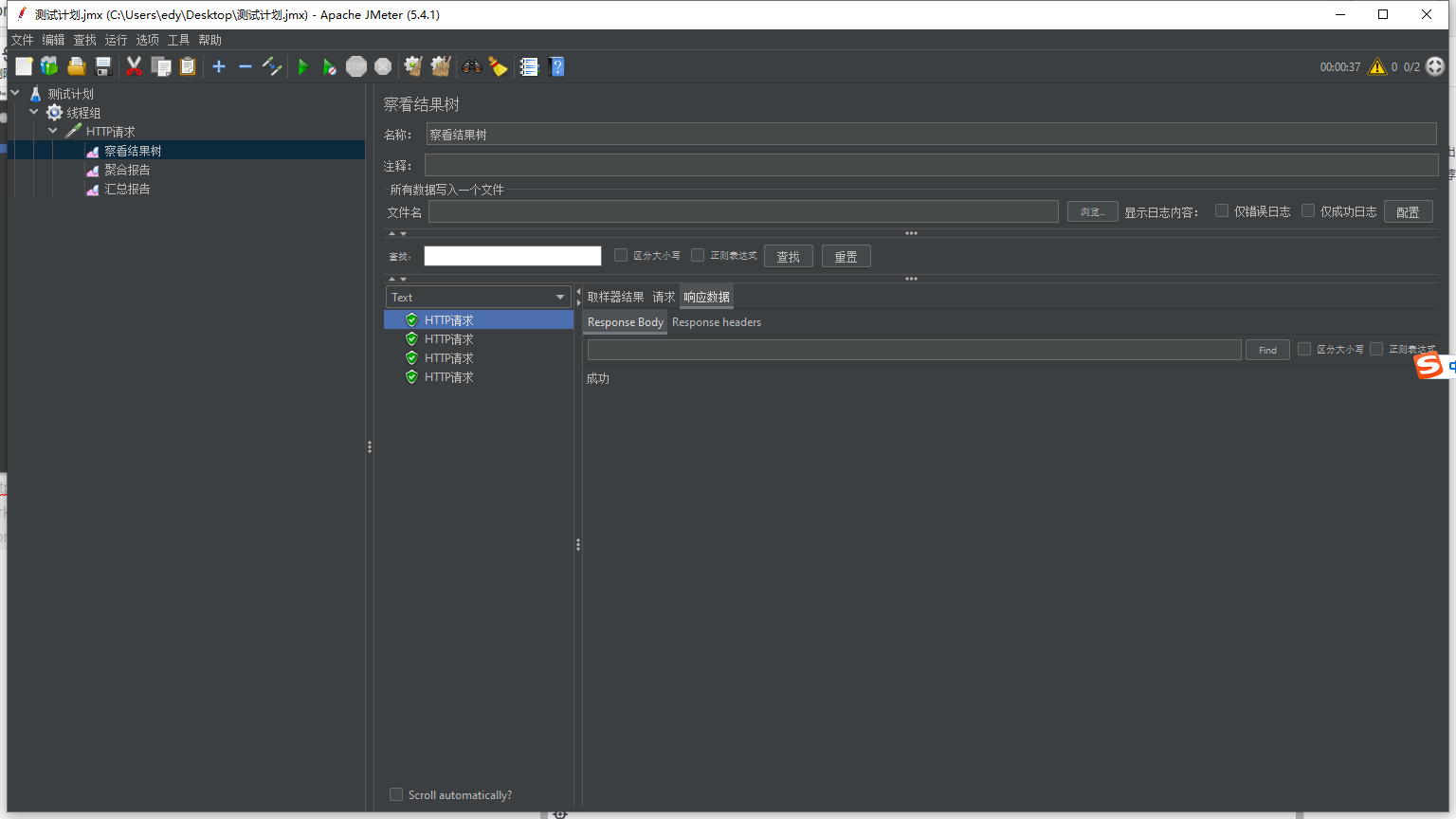Image resolution: width=1456 pixels, height=819 pixels.
Task: Open the 选项 menu
Action: point(147,40)
